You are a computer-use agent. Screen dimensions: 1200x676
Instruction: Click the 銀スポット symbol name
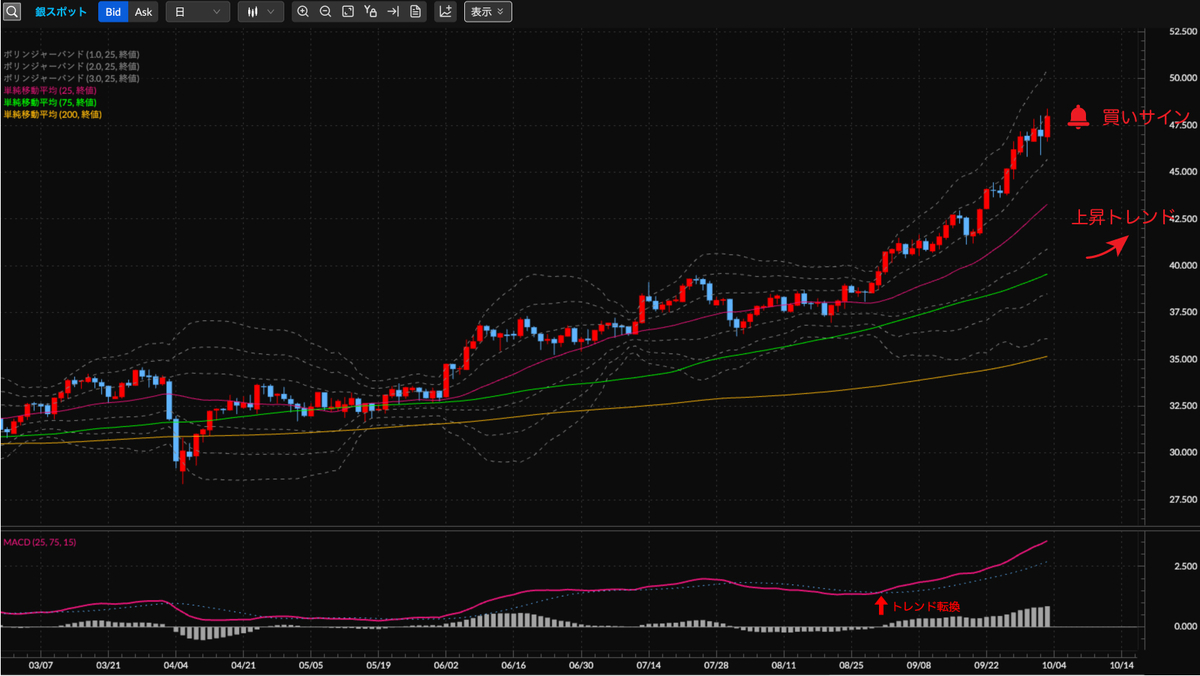point(62,12)
